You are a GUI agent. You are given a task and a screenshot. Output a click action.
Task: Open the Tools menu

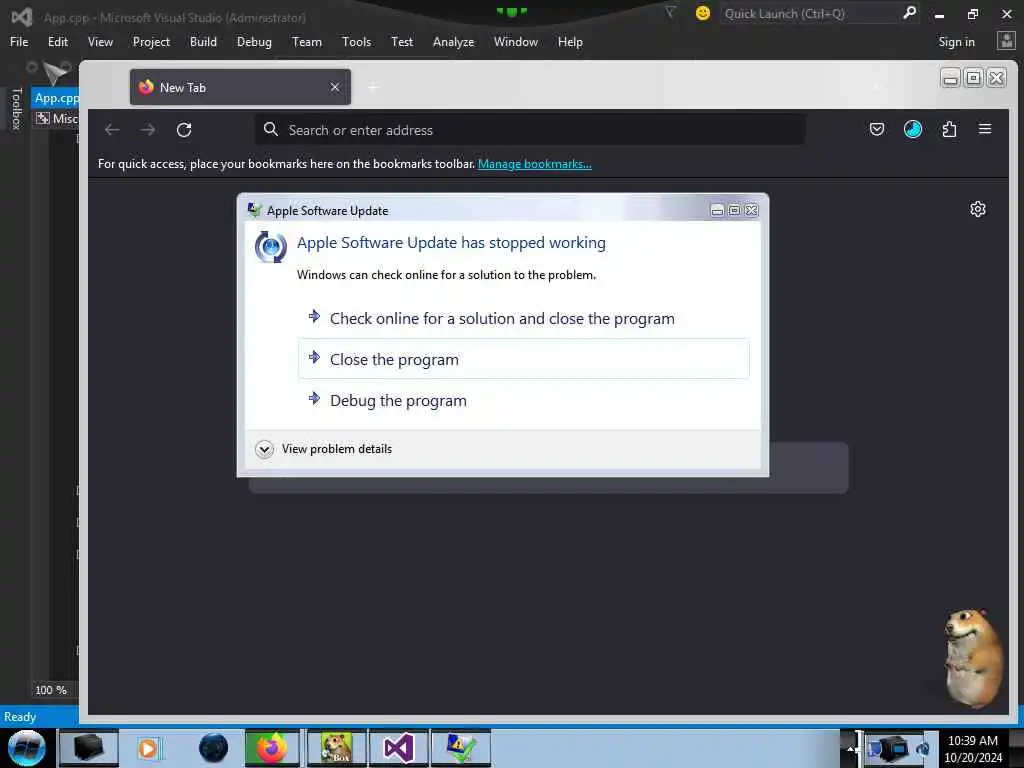[x=356, y=42]
